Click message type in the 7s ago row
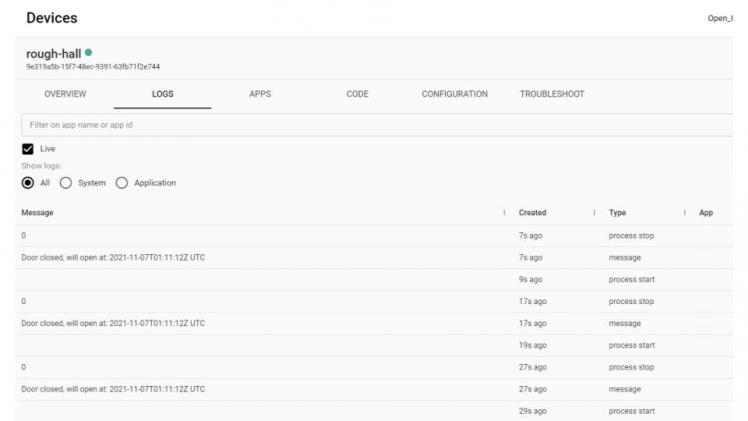The width and height of the screenshot is (748, 421). click(x=625, y=257)
